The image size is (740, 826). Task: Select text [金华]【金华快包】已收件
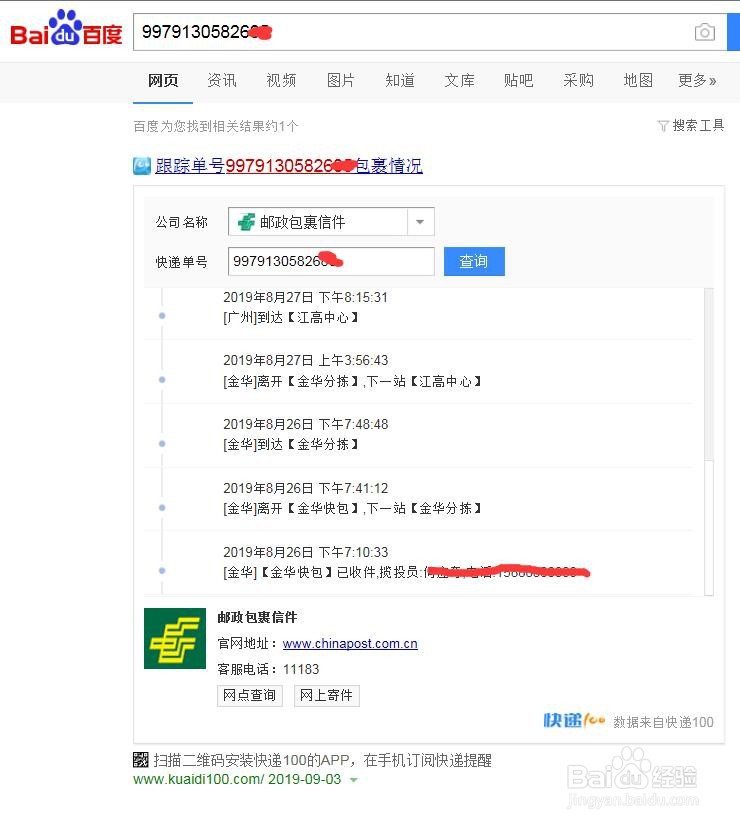pos(300,572)
